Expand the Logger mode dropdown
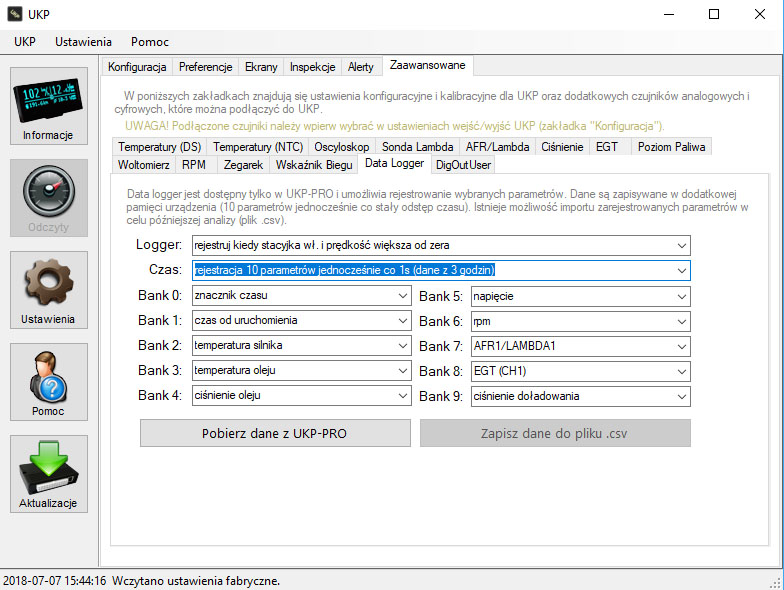Image resolution: width=784 pixels, height=590 pixels. (x=440, y=245)
